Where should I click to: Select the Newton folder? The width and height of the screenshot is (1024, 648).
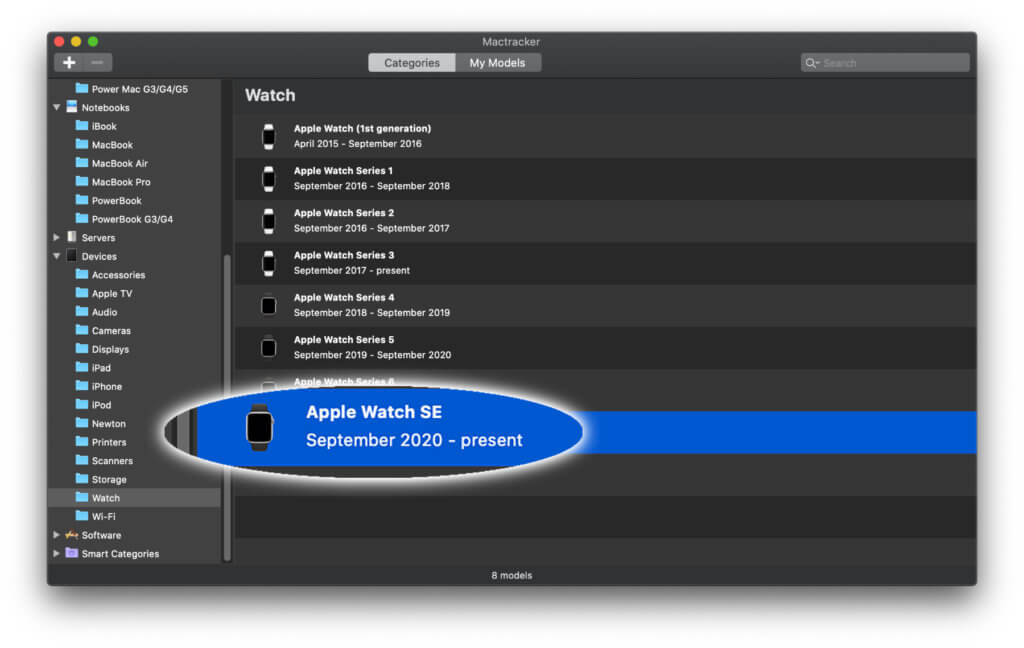click(x=101, y=423)
